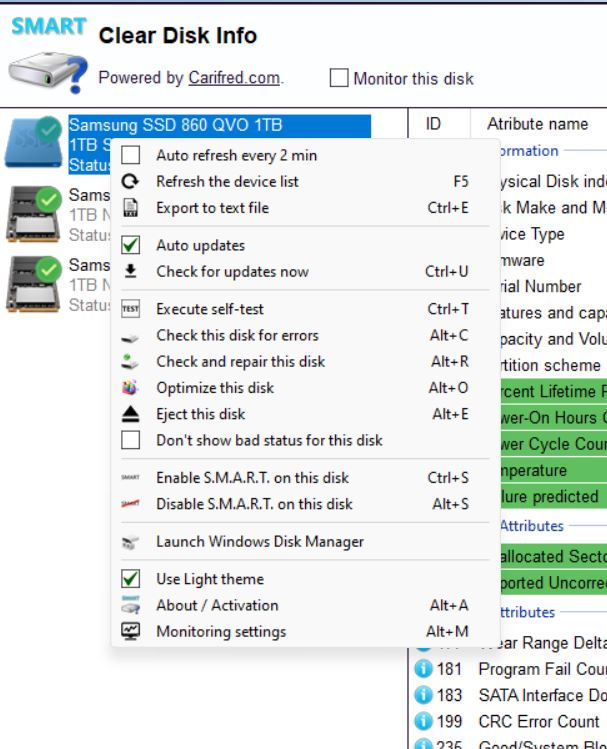Viewport: 607px width, 749px height.
Task: Click the Optimize this disk icon
Action: point(130,388)
